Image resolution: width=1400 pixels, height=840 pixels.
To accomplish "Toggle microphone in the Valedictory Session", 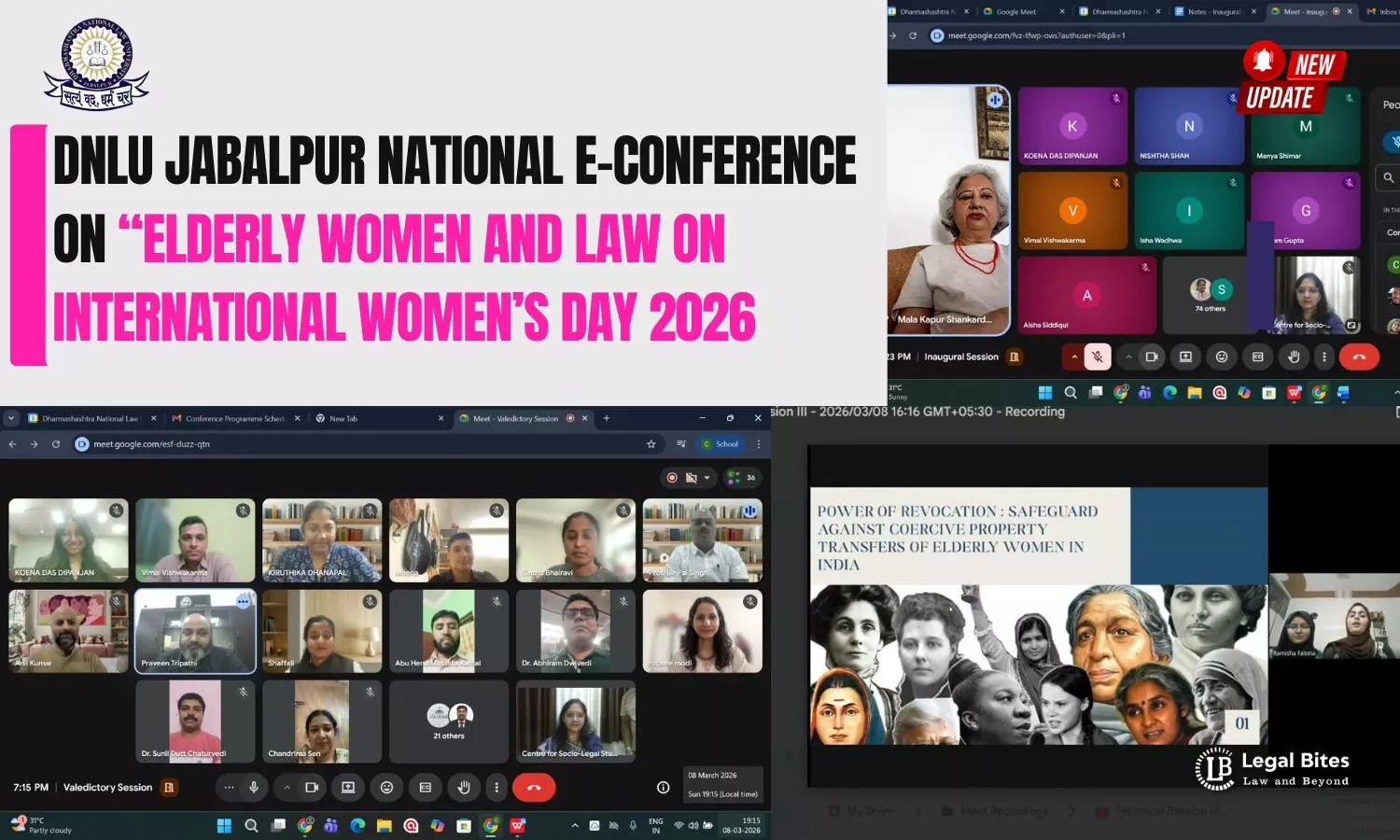I will pos(253,788).
